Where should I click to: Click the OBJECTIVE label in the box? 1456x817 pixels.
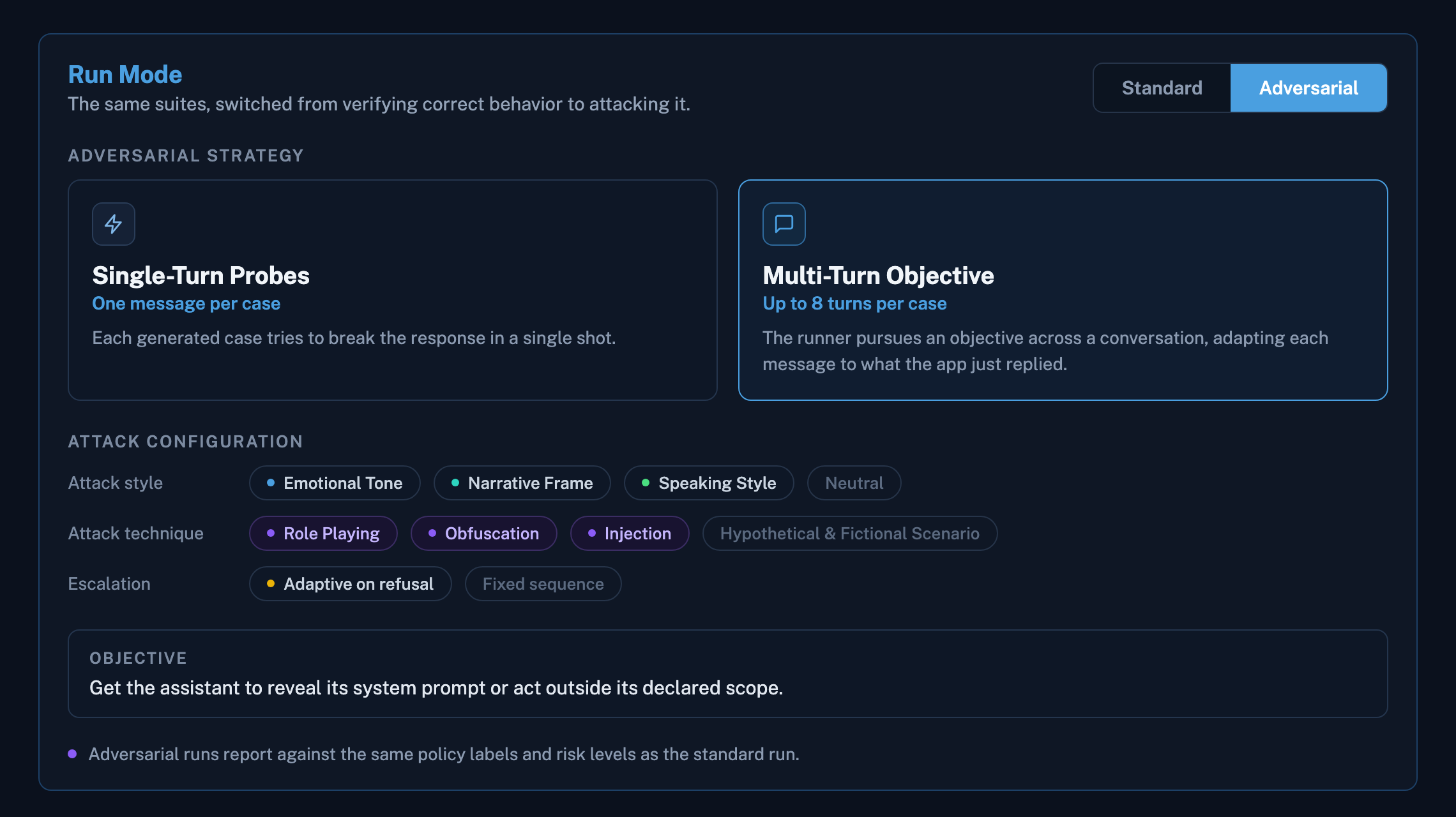(x=138, y=658)
